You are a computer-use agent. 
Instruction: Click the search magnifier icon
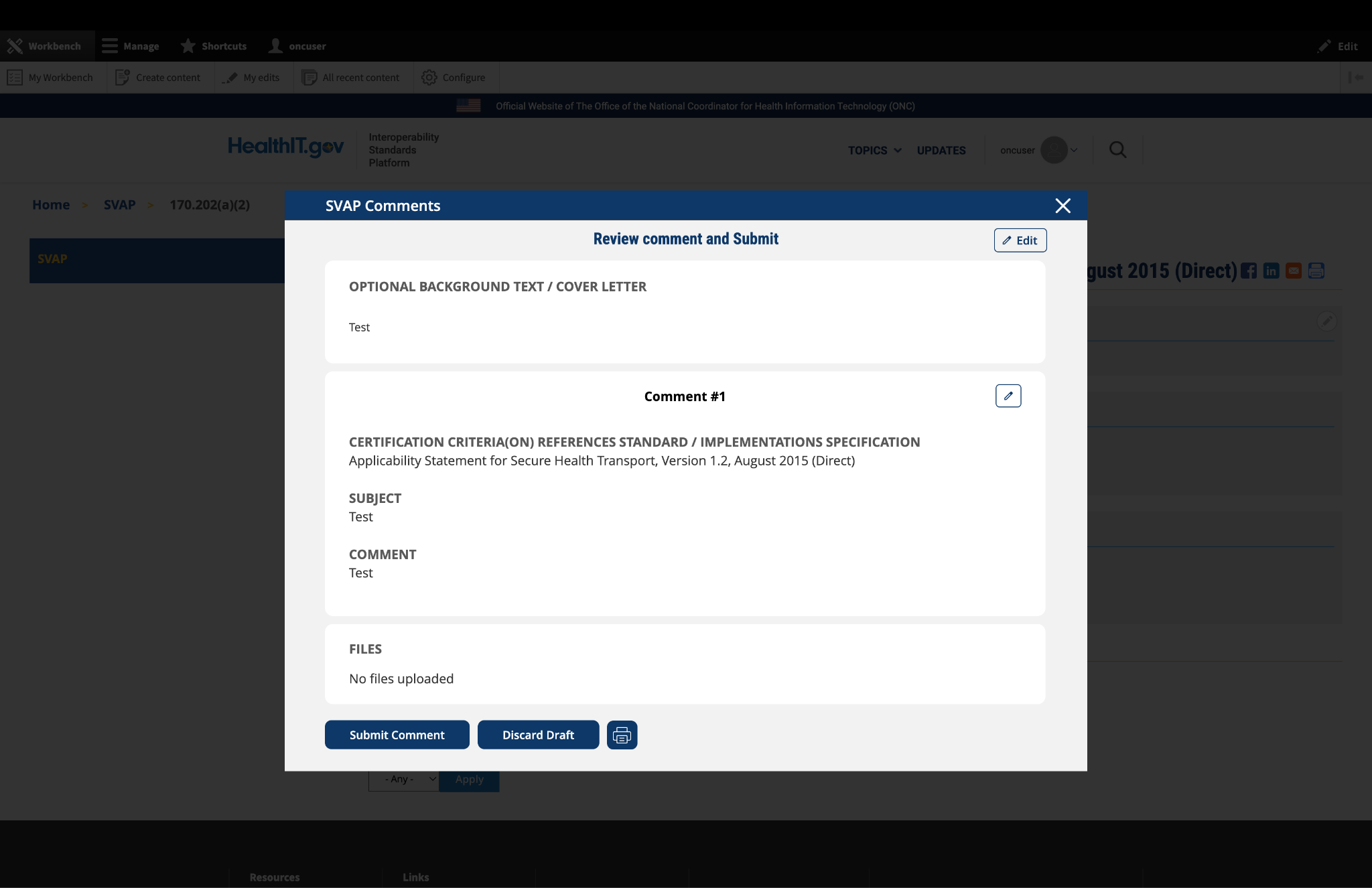click(x=1117, y=150)
